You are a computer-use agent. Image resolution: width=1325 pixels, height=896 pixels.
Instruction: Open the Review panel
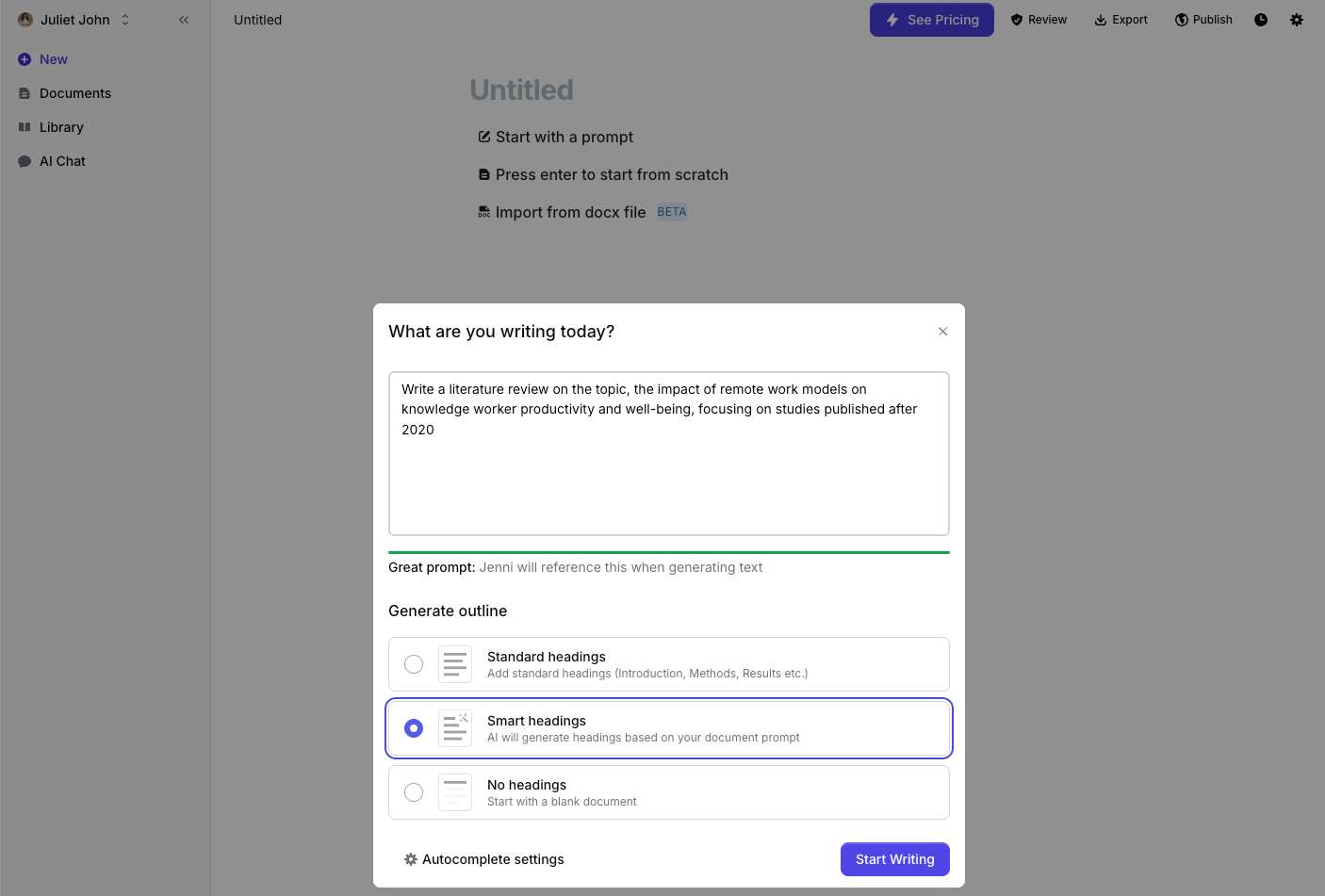pos(1039,19)
